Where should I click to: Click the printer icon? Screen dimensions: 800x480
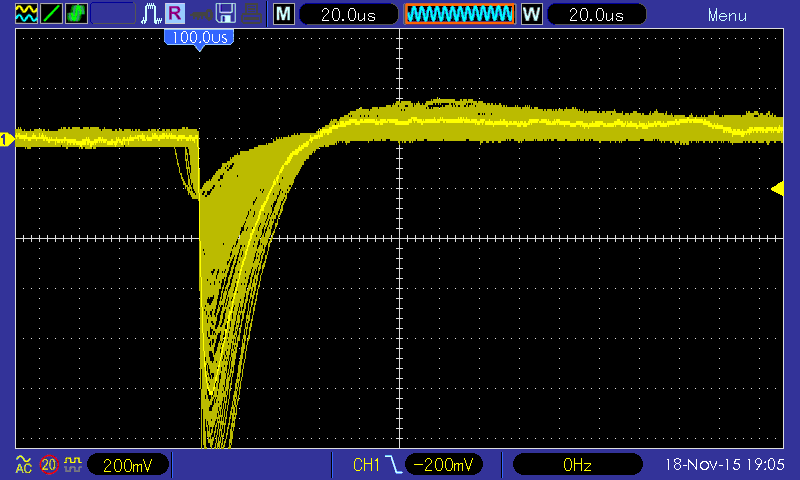(x=252, y=14)
